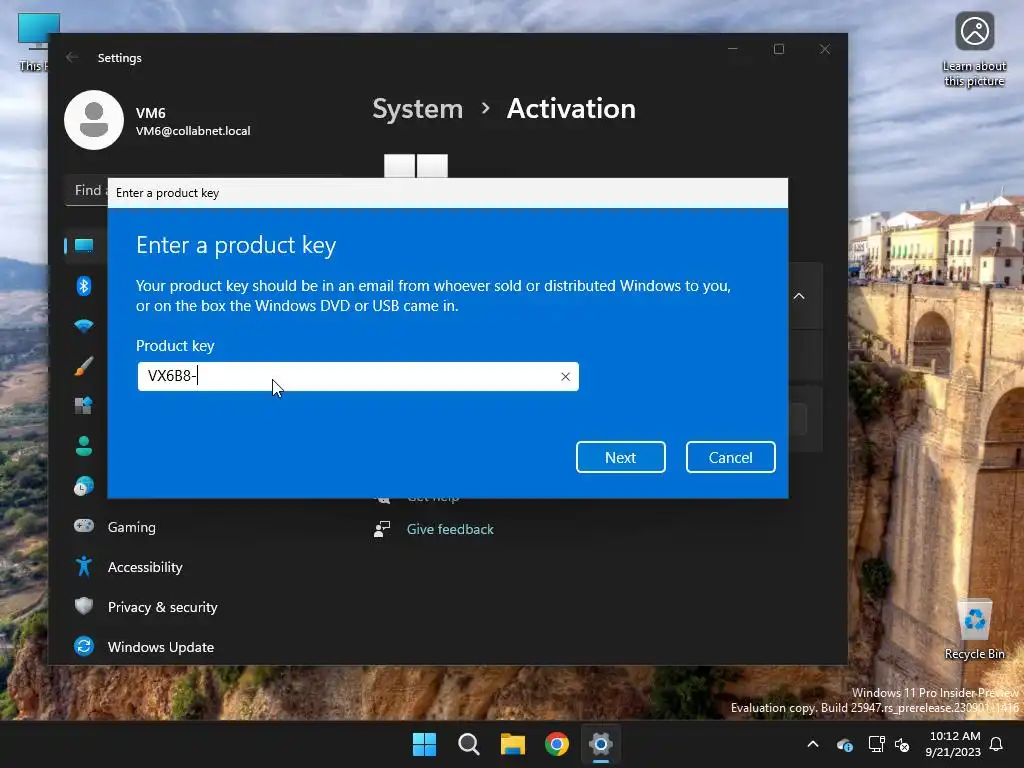This screenshot has height=768, width=1024.
Task: Select Accessibility in the Settings sidebar
Action: click(x=145, y=567)
